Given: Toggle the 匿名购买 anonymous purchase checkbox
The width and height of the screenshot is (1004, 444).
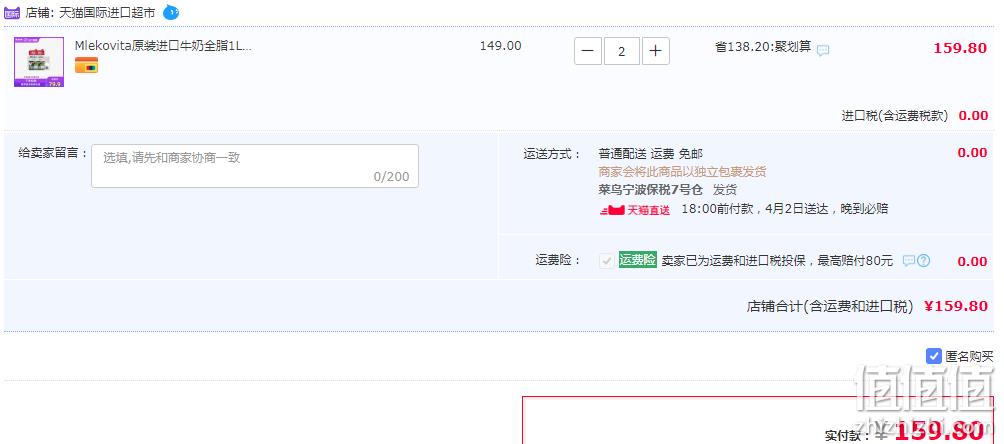Looking at the screenshot, I should (934, 356).
